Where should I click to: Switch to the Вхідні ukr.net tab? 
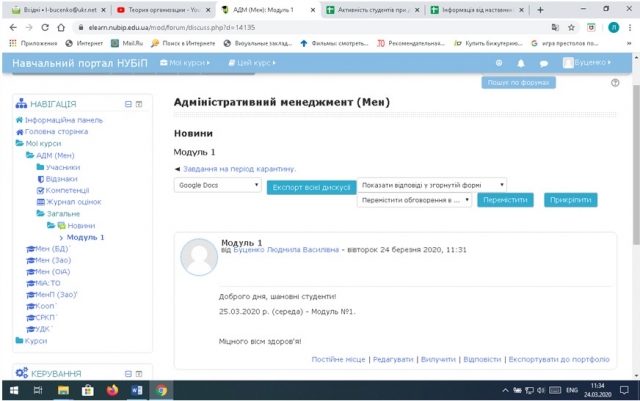tap(59, 10)
